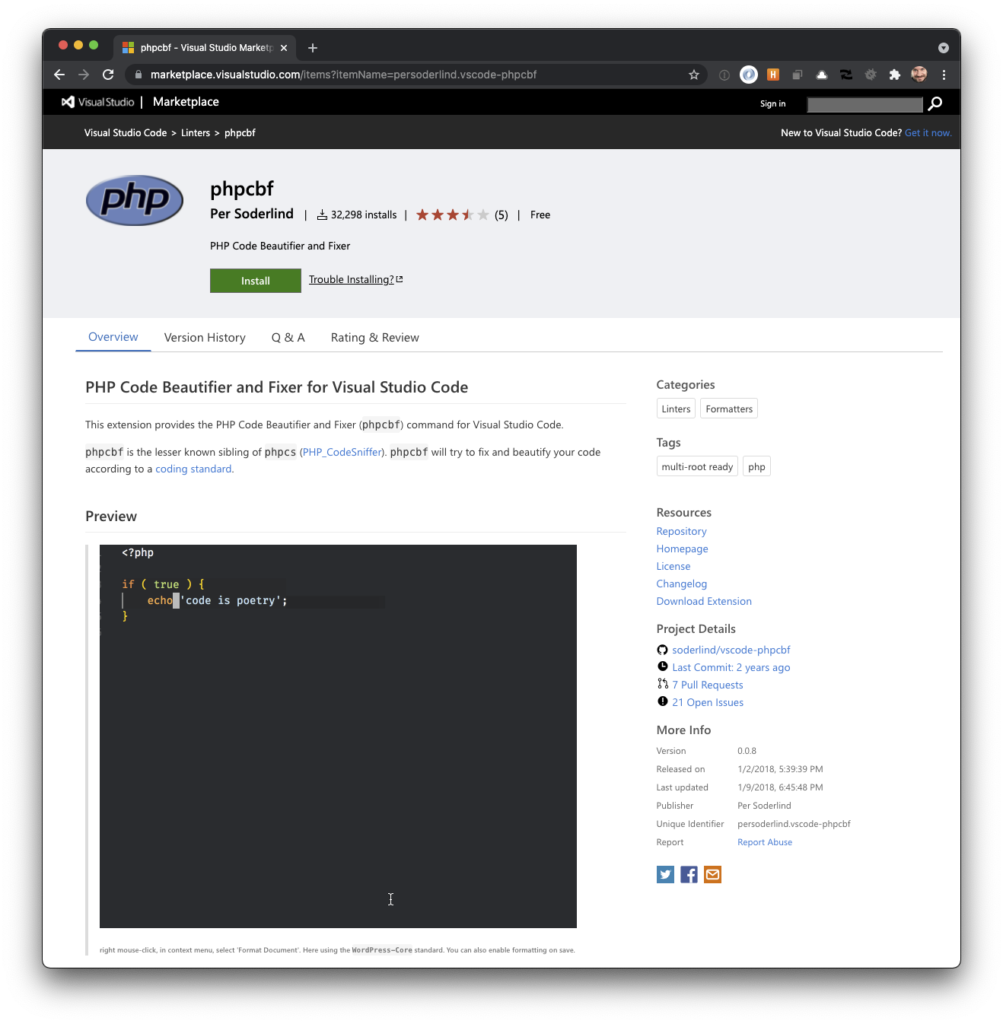
Task: Open the PHP_CodeSniffer link
Action: [342, 452]
